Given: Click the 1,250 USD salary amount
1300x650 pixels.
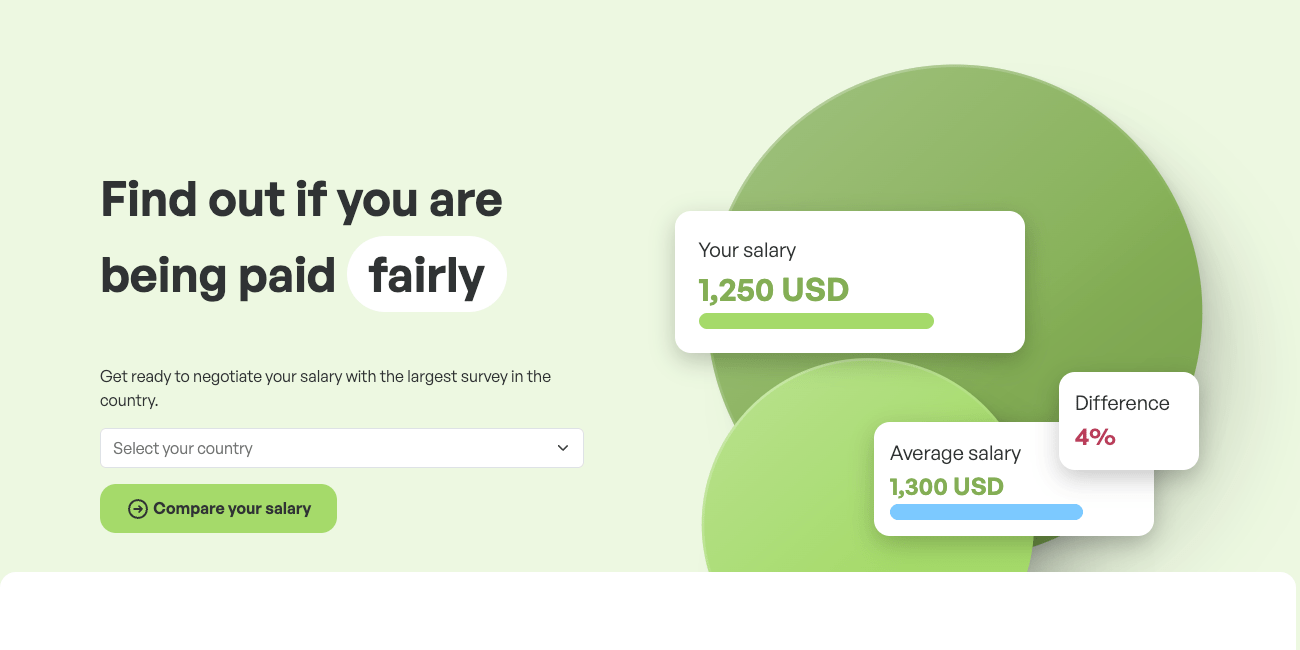Looking at the screenshot, I should click(x=773, y=290).
